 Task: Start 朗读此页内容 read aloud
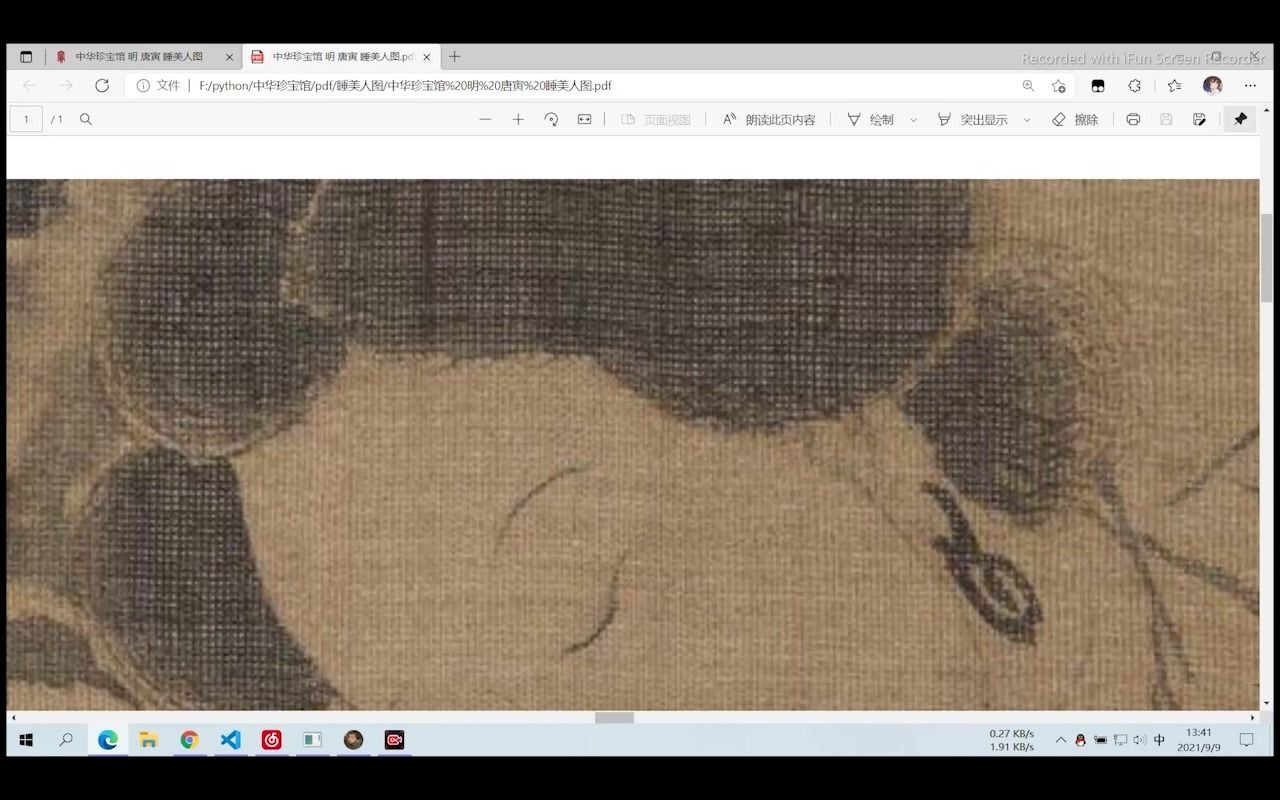tap(769, 119)
